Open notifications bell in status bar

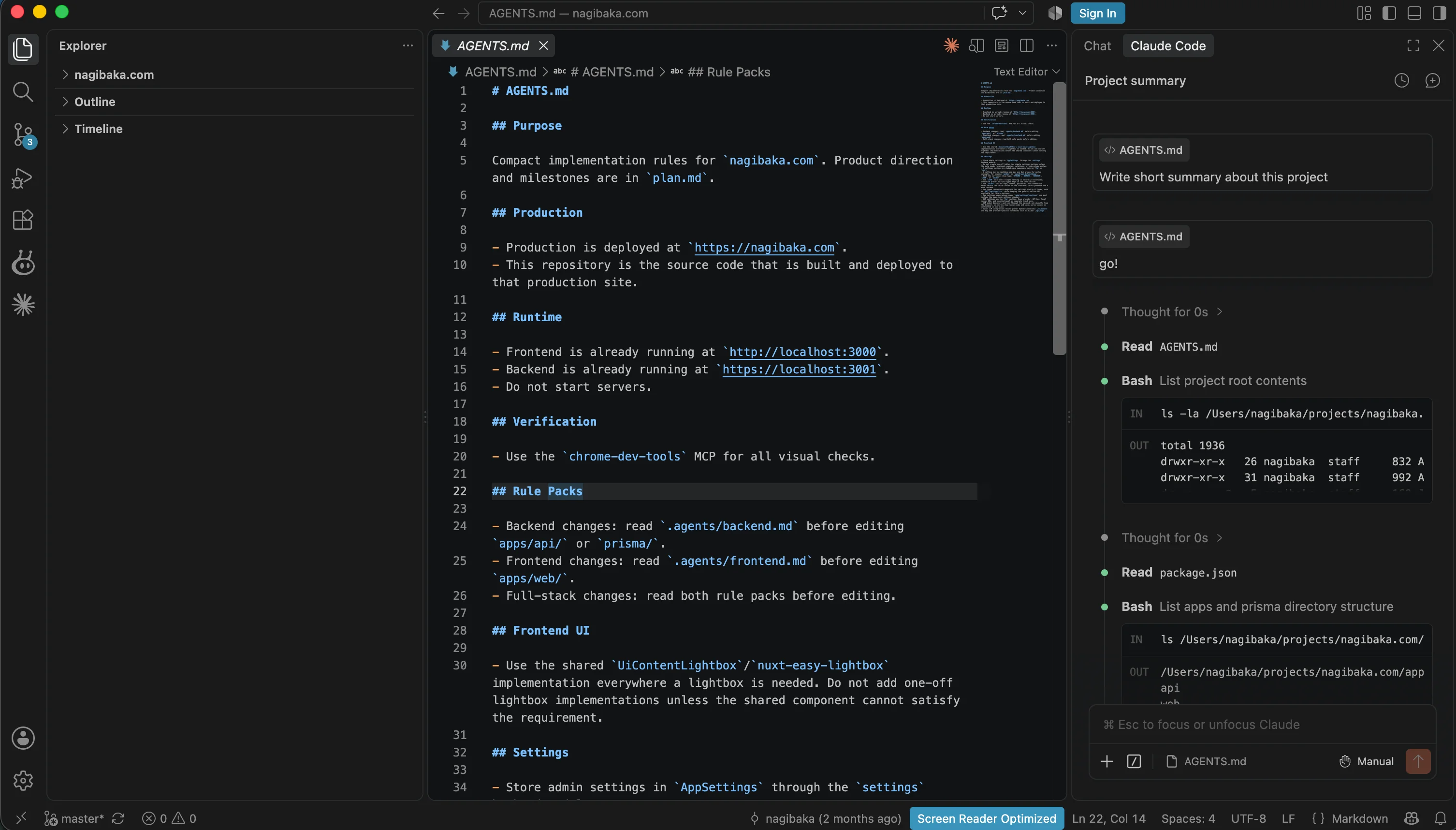(x=1441, y=818)
